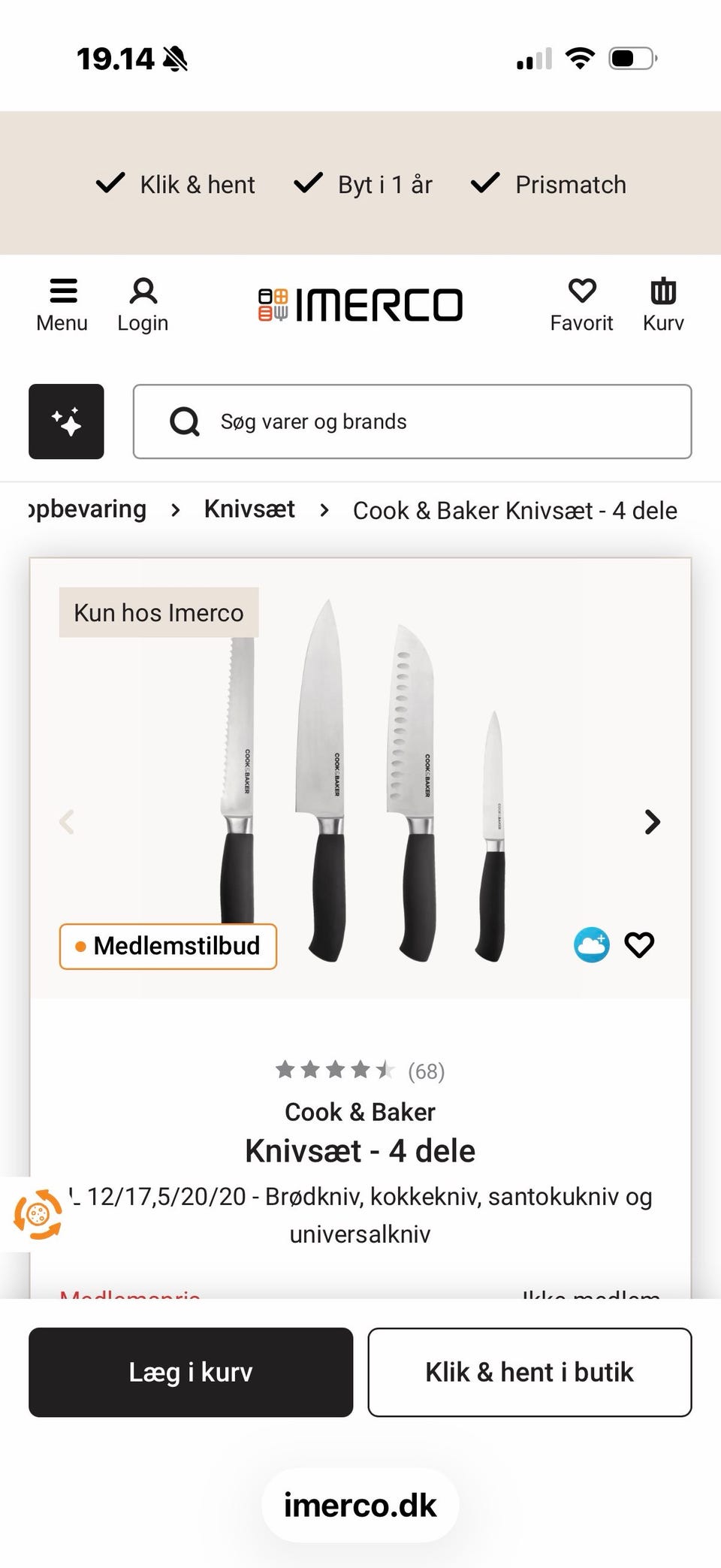Show previous product image with left arrow
Image resolution: width=721 pixels, height=1568 pixels.
click(67, 822)
